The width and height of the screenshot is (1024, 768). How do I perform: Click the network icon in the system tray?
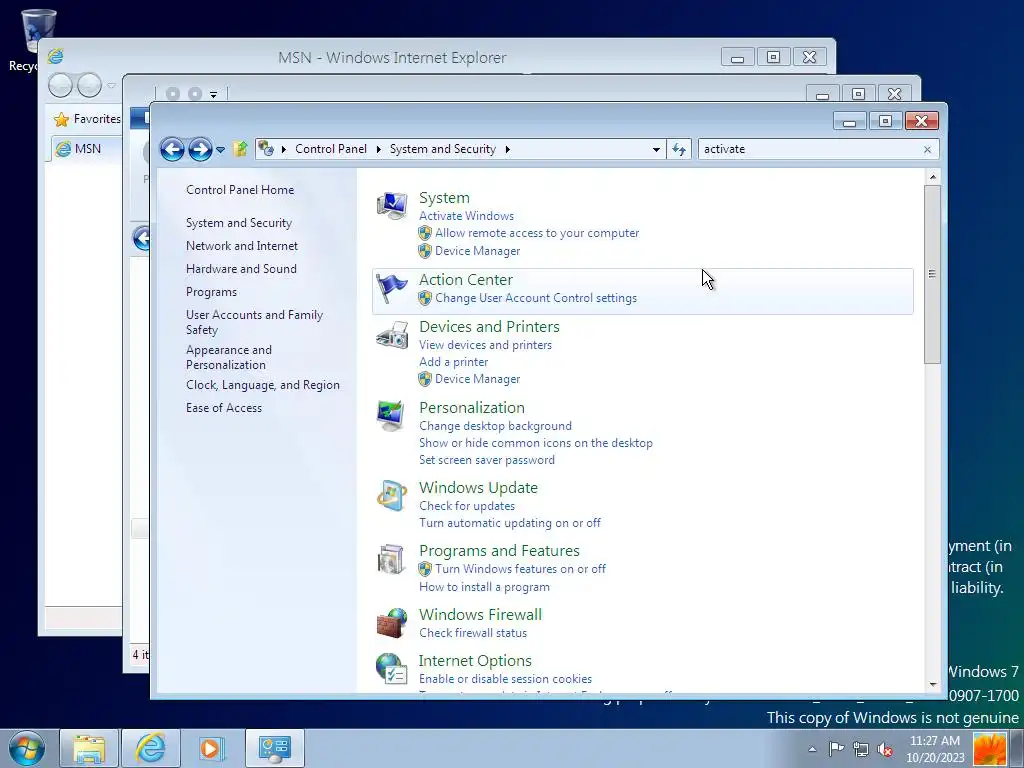pos(861,749)
